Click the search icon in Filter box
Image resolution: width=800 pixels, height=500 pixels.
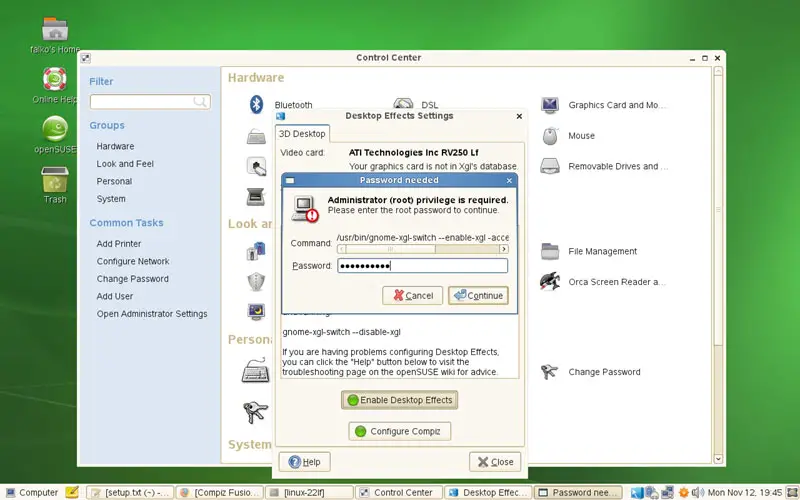(x=200, y=102)
